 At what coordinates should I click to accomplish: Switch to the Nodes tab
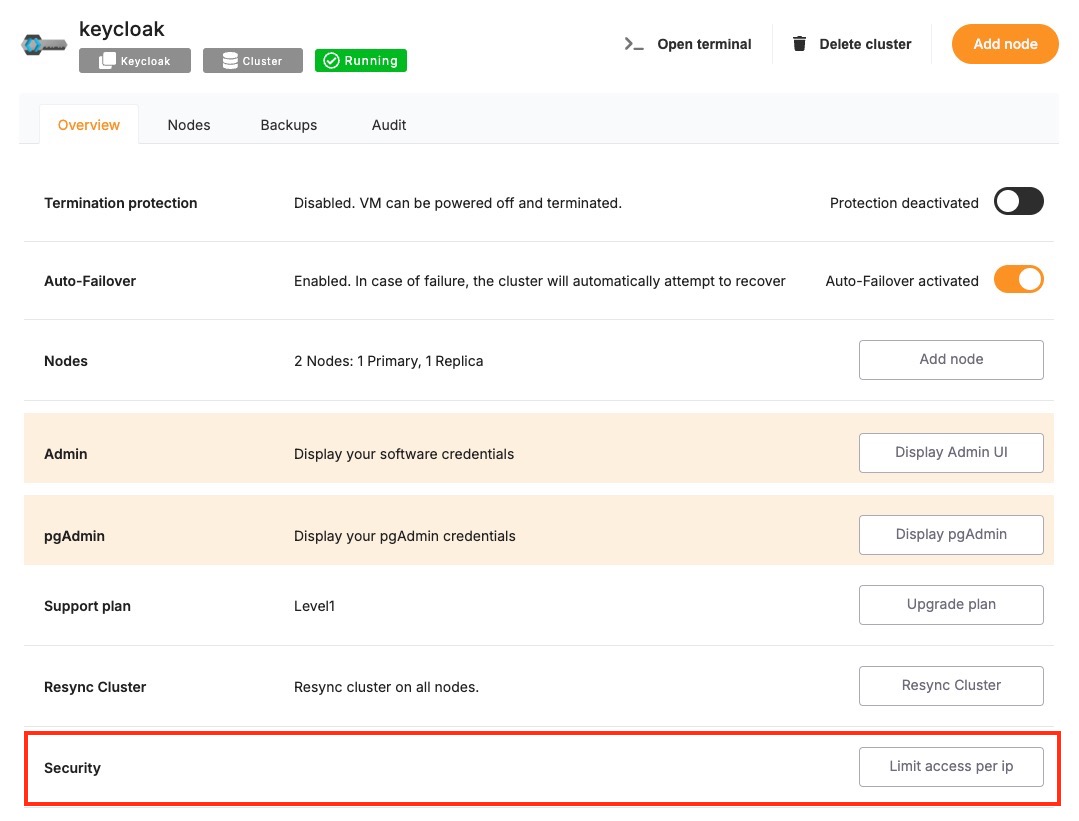pyautogui.click(x=189, y=125)
